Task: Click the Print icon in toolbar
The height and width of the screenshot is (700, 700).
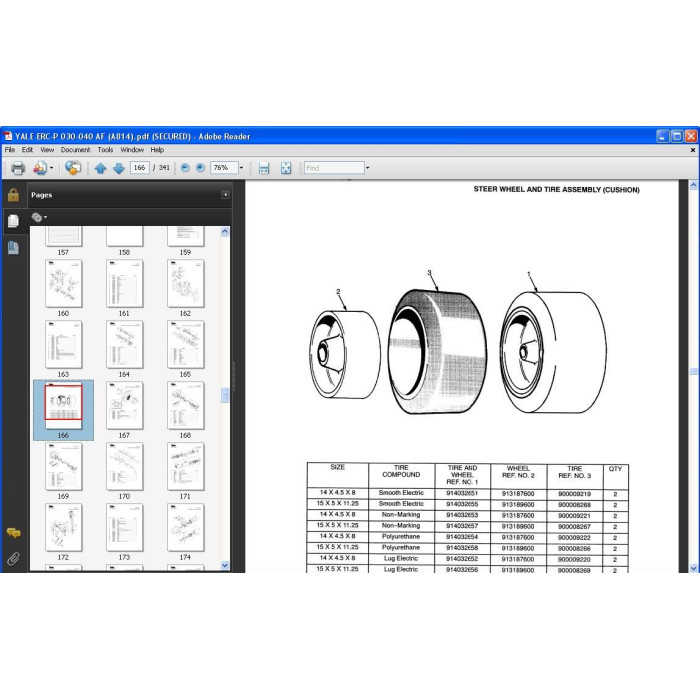Action: 18,168
